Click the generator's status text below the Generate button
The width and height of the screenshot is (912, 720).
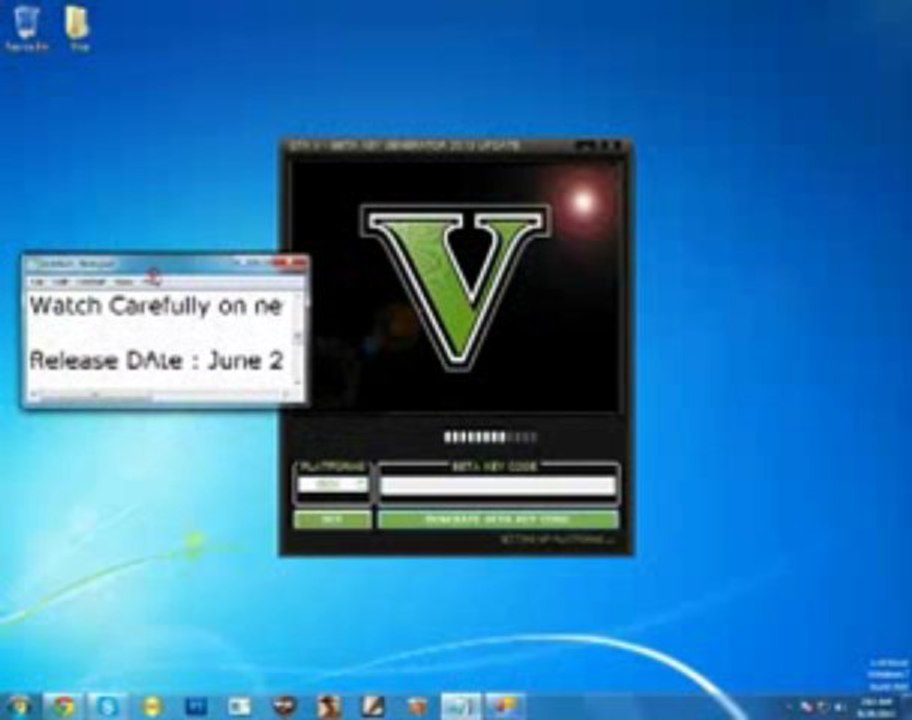[557, 540]
